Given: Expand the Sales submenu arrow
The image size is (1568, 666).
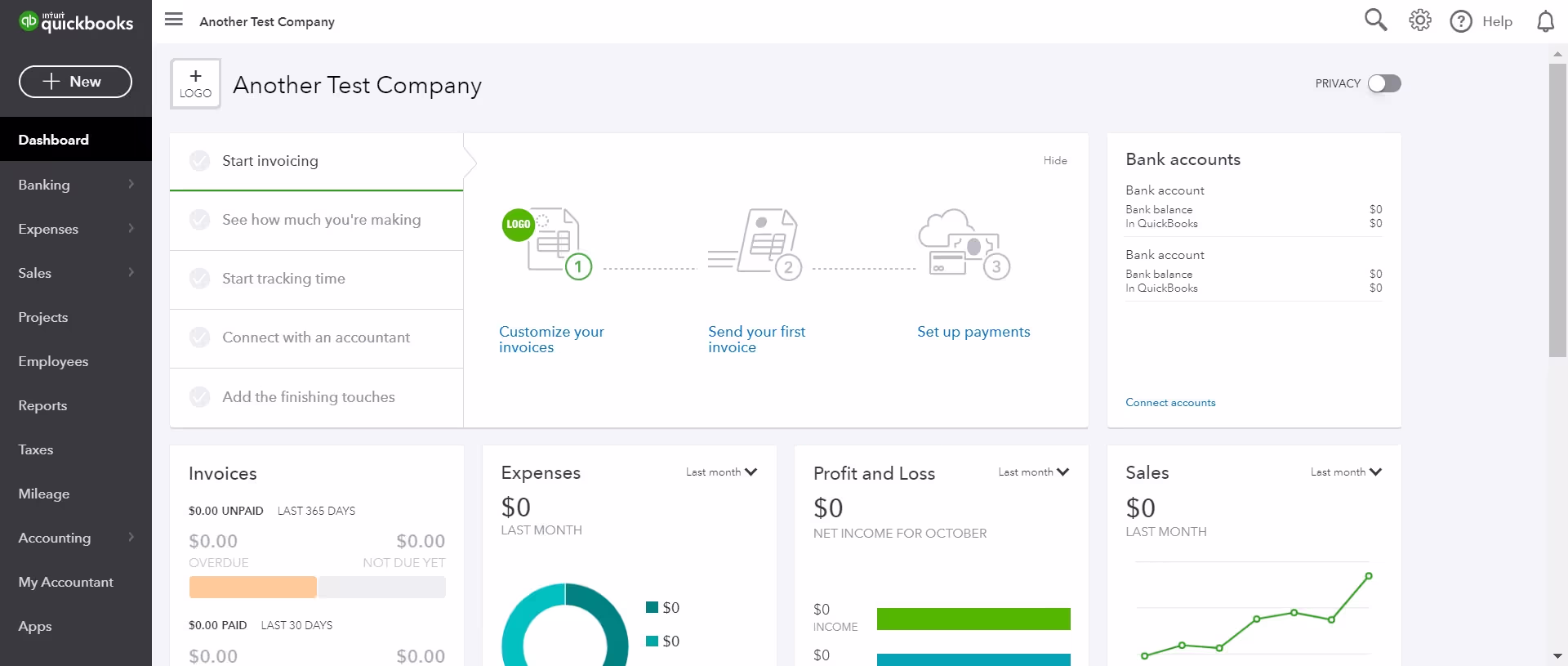Looking at the screenshot, I should coord(131,272).
